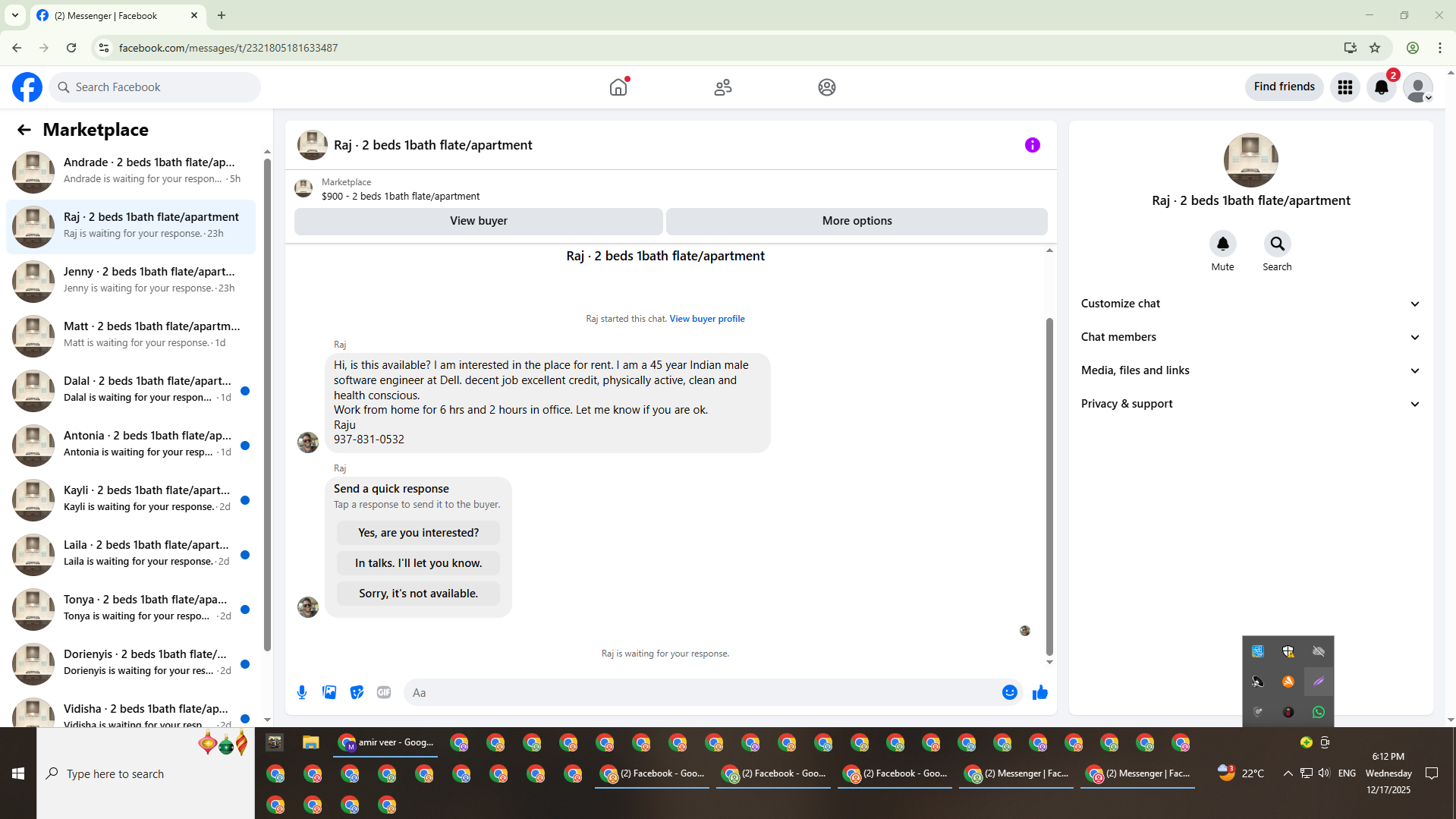
Task: Open the Windows notification center icon
Action: (1432, 773)
